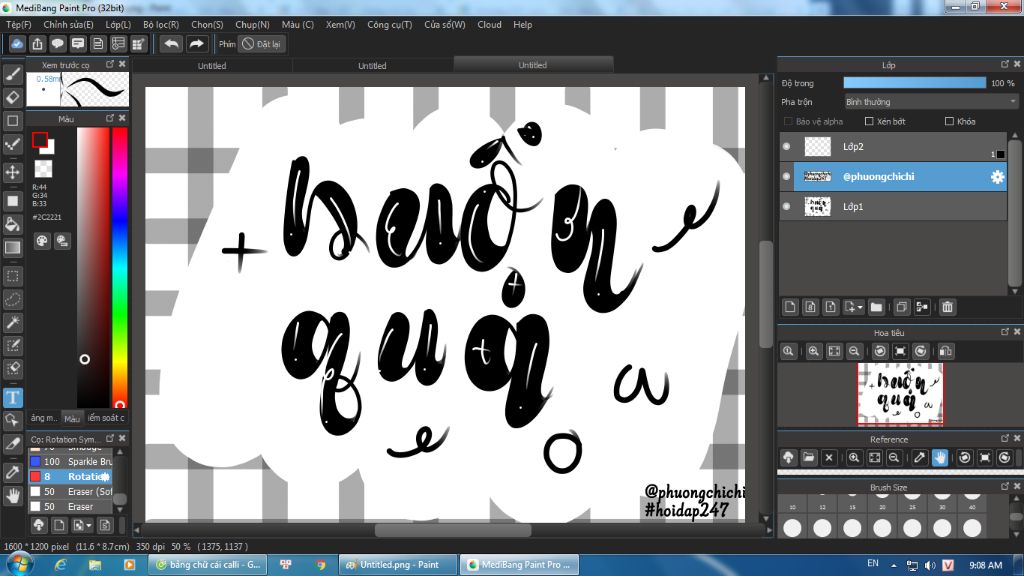
Task: Select the Brush tool
Action: click(12, 74)
